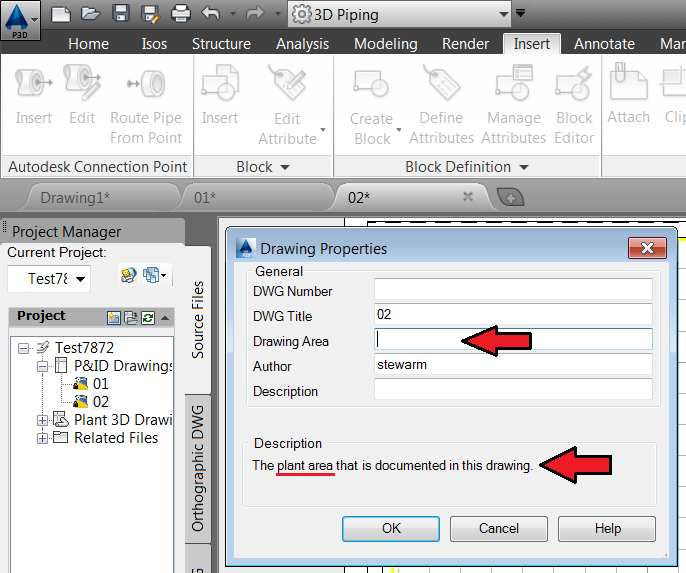Viewport: 686px width, 573px height.
Task: Click the green refresh icon in Project header
Action: click(148, 318)
